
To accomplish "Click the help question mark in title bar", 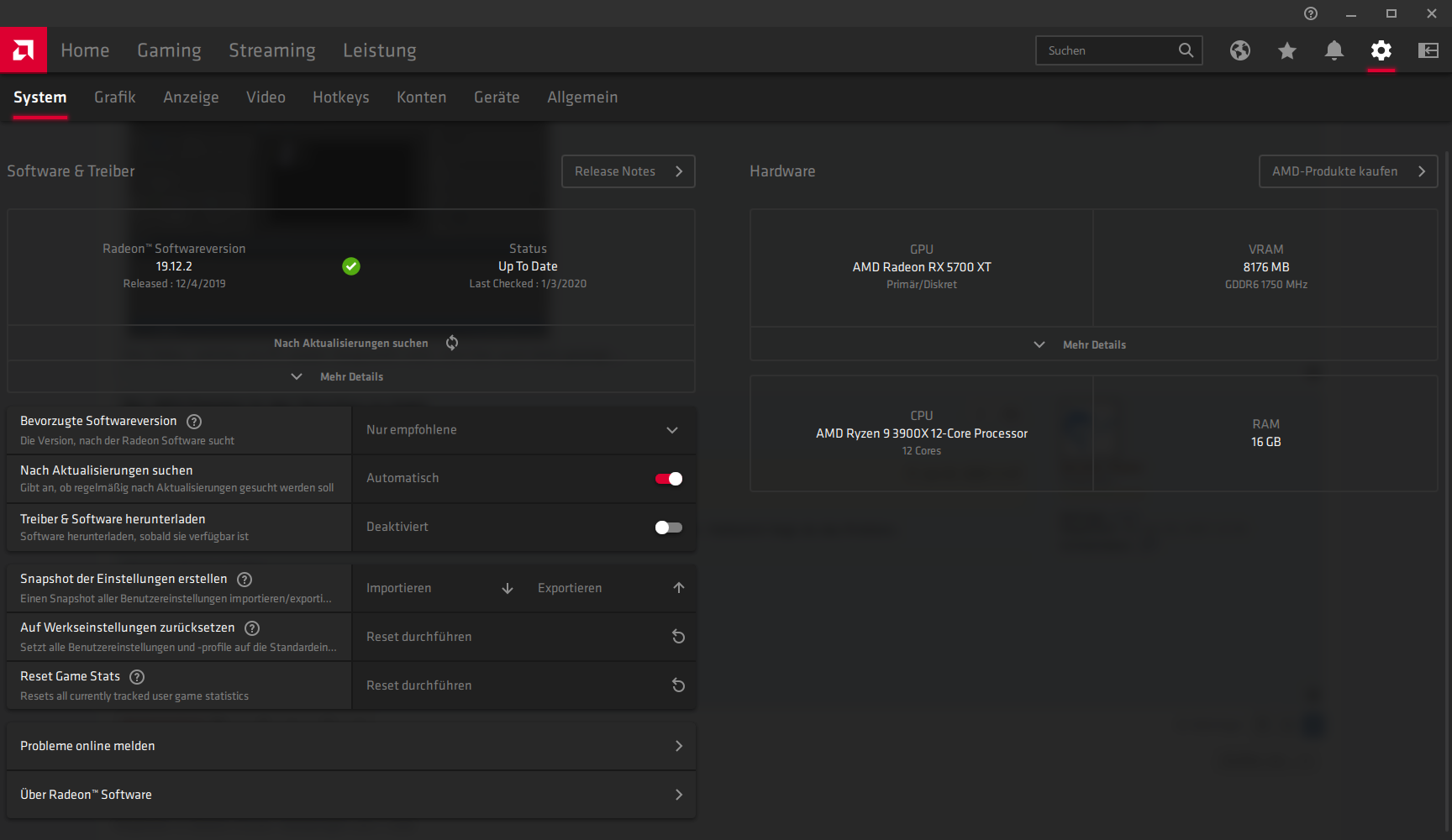I will pos(1310,13).
